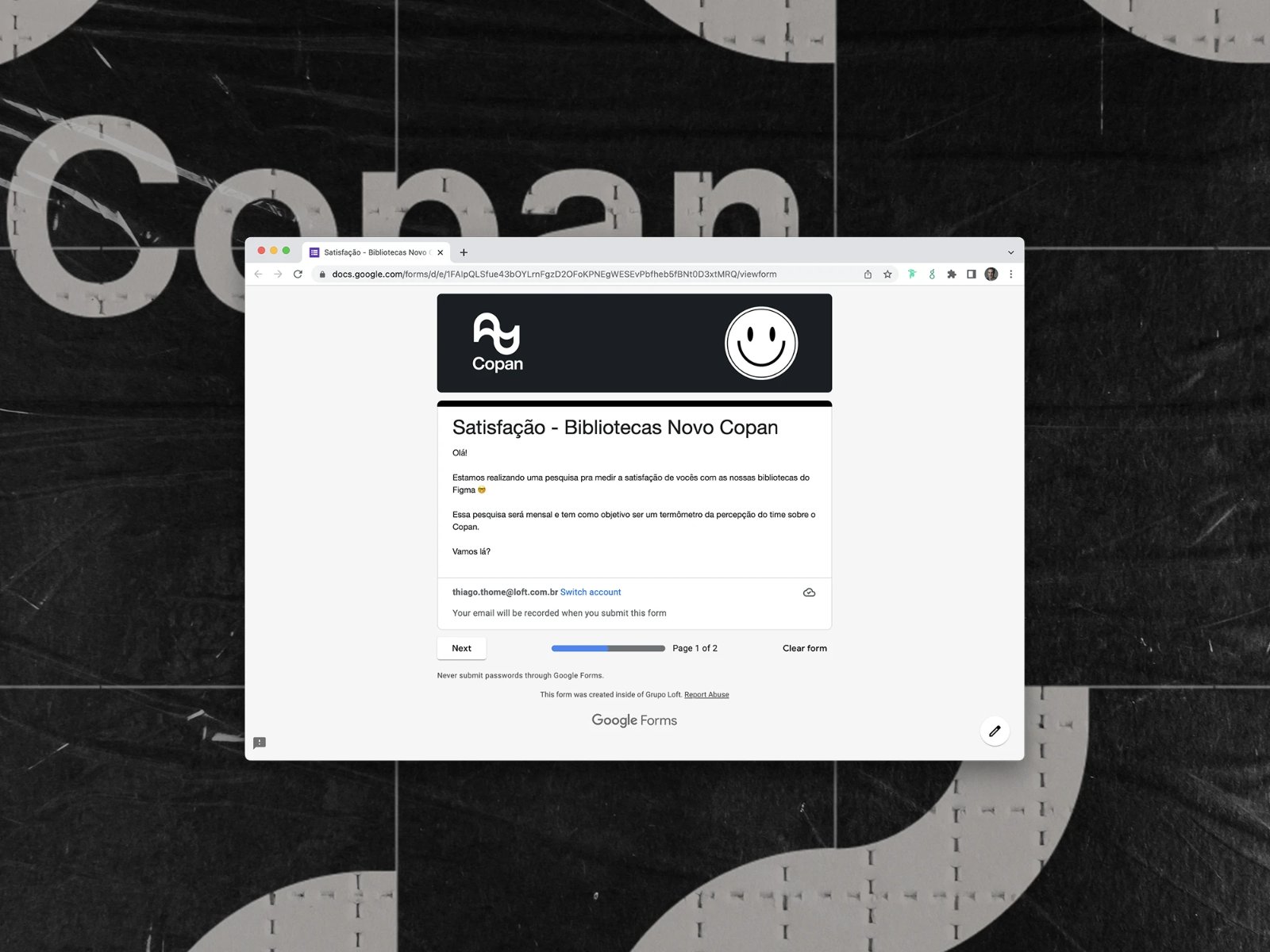The height and width of the screenshot is (952, 1270).
Task: Click the Clear form button
Action: [804, 648]
